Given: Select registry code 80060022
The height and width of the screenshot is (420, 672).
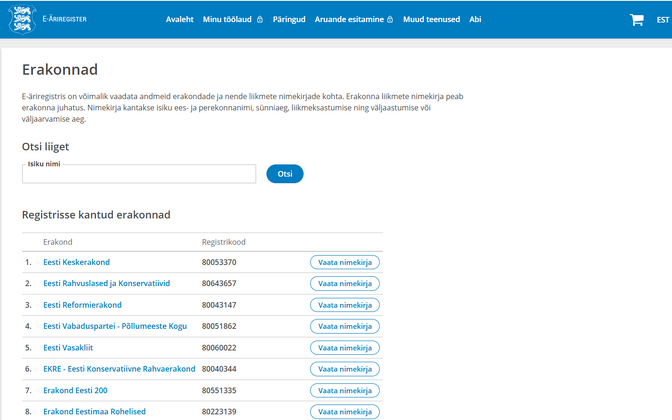Looking at the screenshot, I should 219,348.
